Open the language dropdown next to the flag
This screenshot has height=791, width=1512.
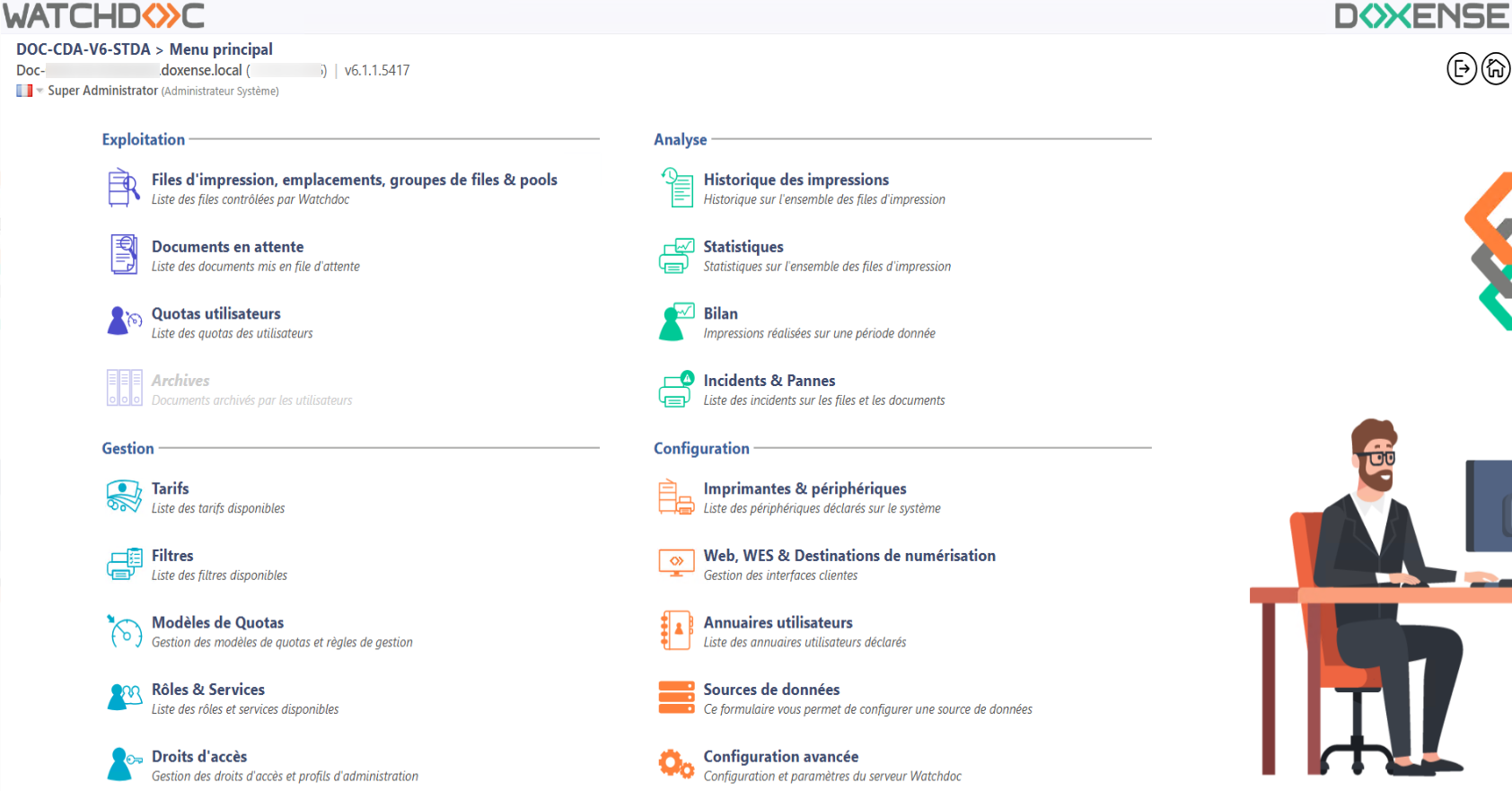[x=40, y=91]
